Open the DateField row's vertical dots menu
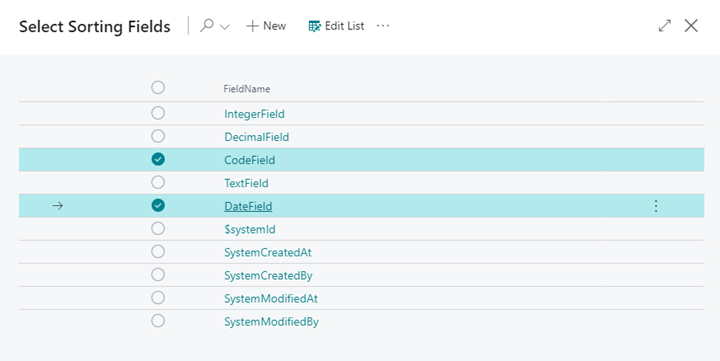Image resolution: width=720 pixels, height=361 pixels. click(x=656, y=206)
